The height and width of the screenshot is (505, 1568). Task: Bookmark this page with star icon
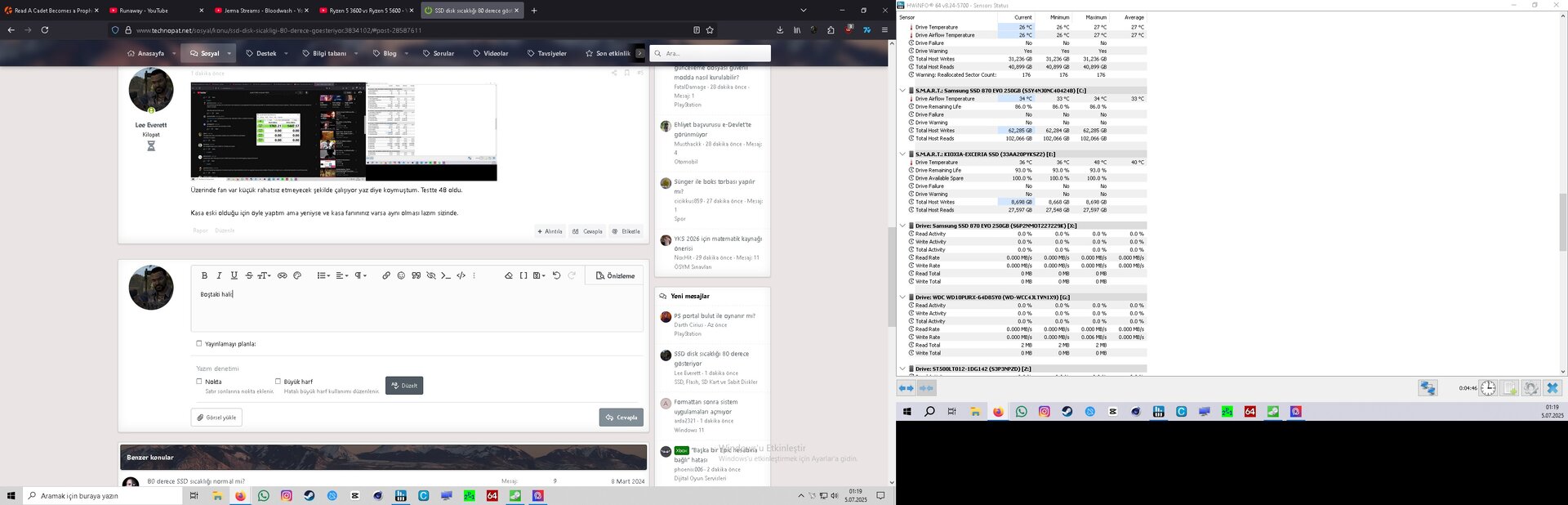[x=710, y=30]
